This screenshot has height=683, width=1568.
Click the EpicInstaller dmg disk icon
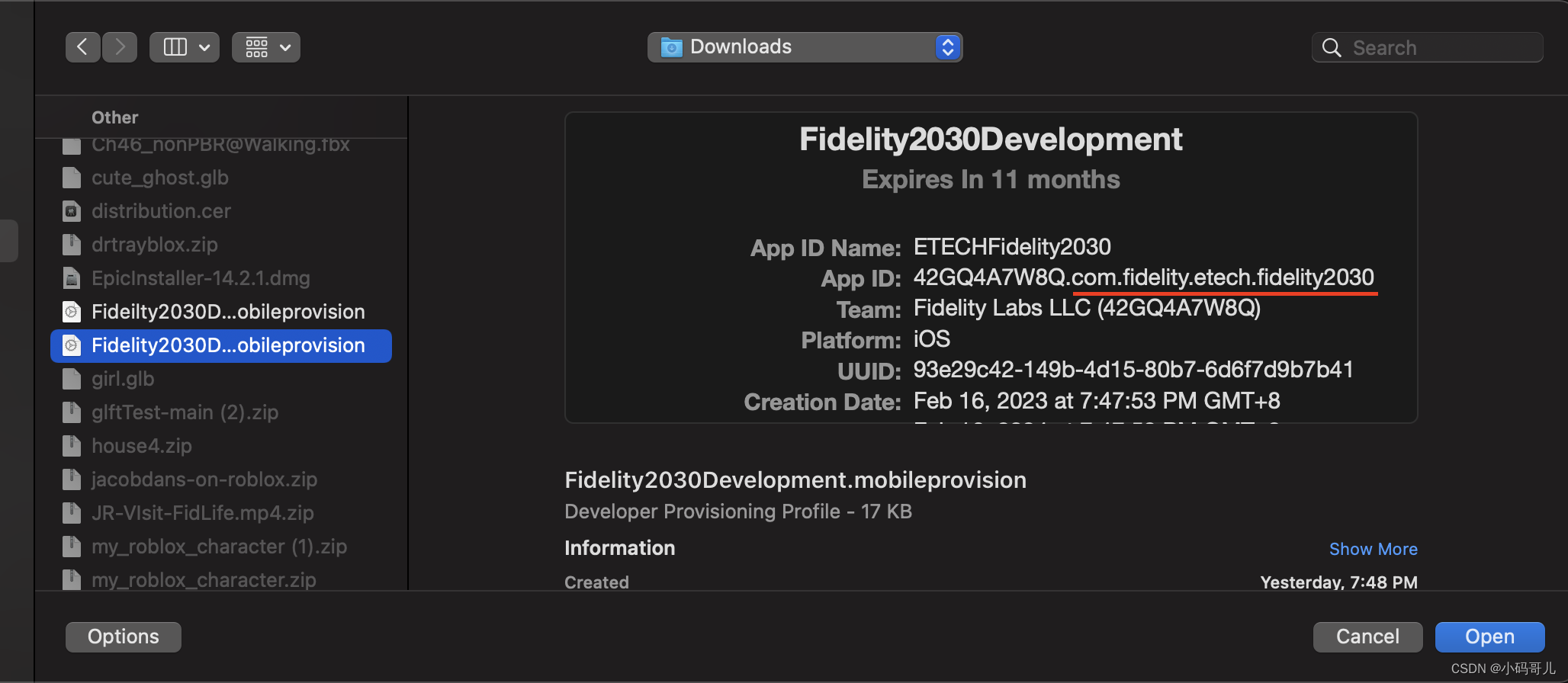pyautogui.click(x=72, y=278)
